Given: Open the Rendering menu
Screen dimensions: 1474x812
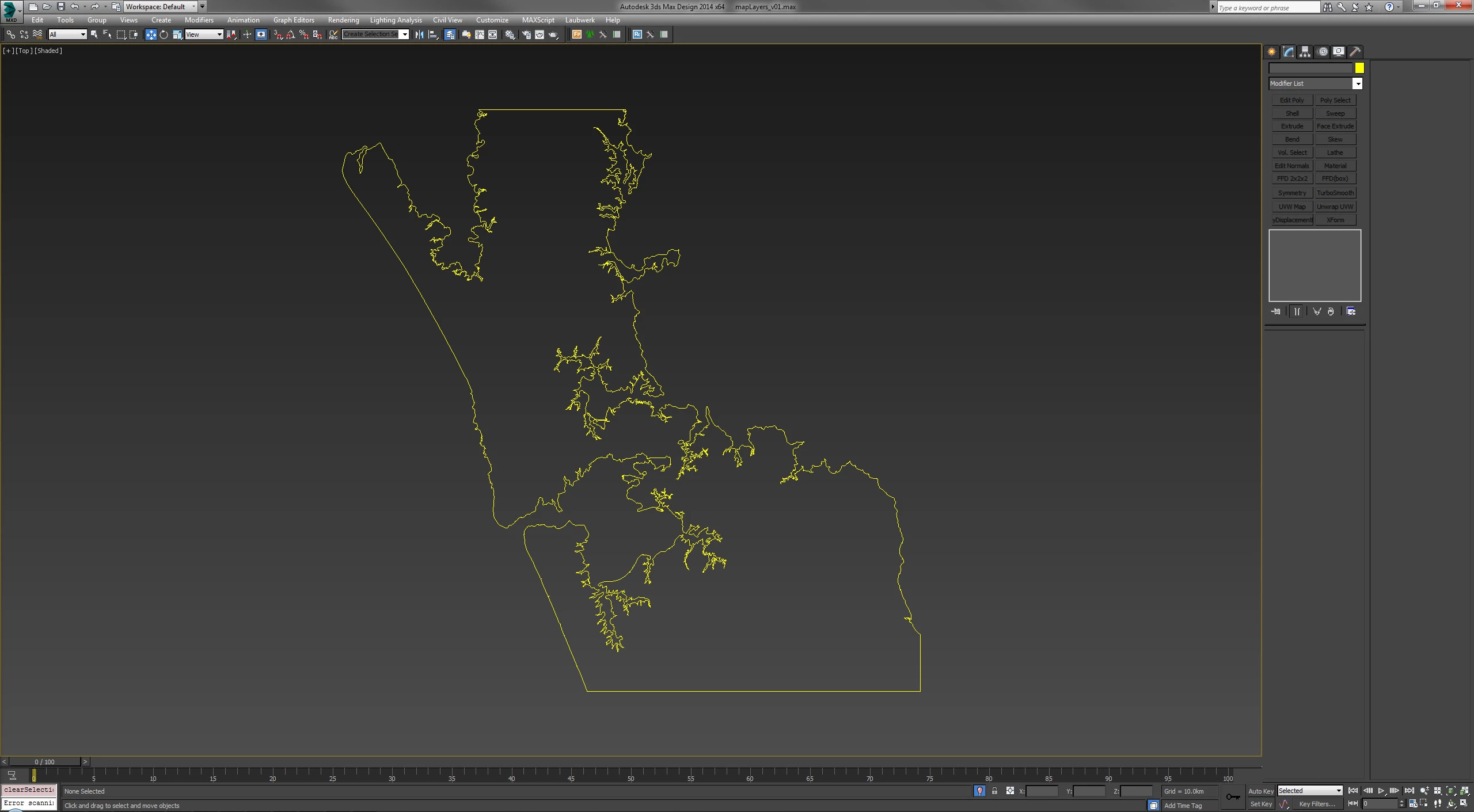Looking at the screenshot, I should (x=343, y=20).
